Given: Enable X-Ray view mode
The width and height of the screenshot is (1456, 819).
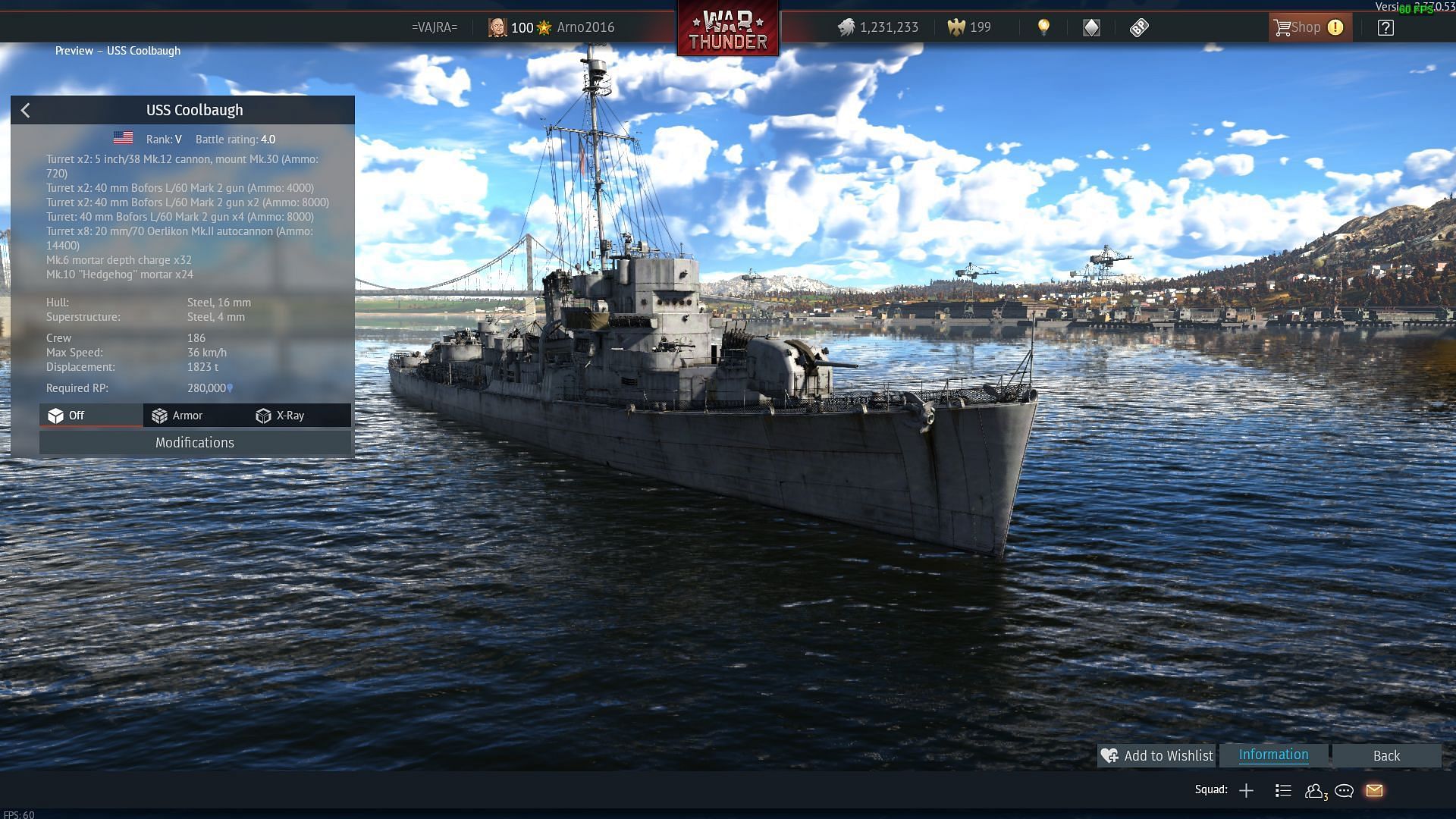Looking at the screenshot, I should point(299,416).
